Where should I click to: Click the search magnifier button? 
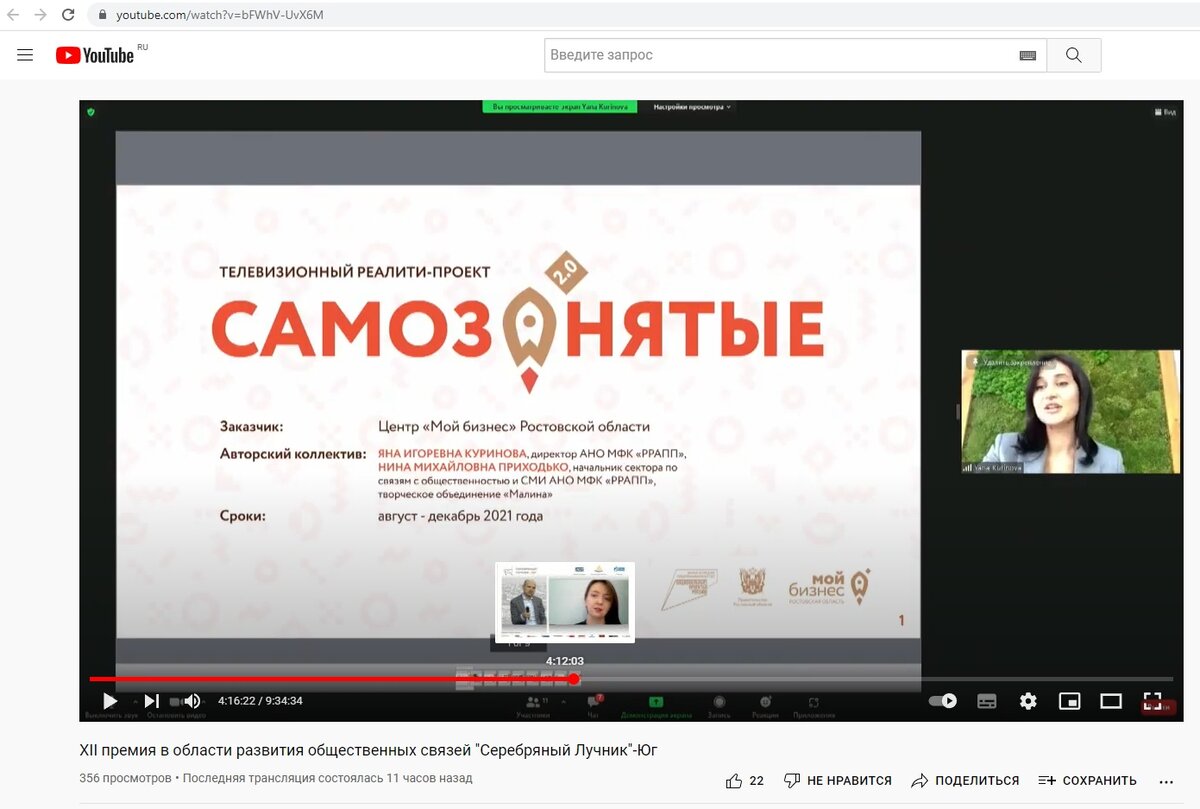(1073, 55)
